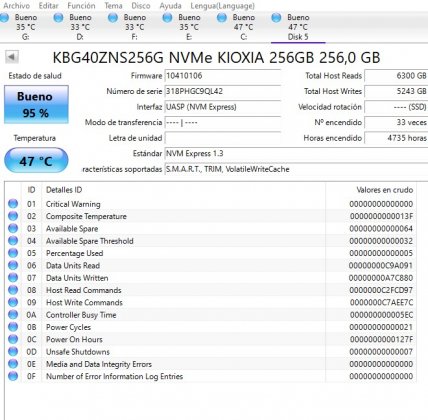Click raw value 0000000000013F
Viewport: 428px width, 420px height.
pos(381,216)
